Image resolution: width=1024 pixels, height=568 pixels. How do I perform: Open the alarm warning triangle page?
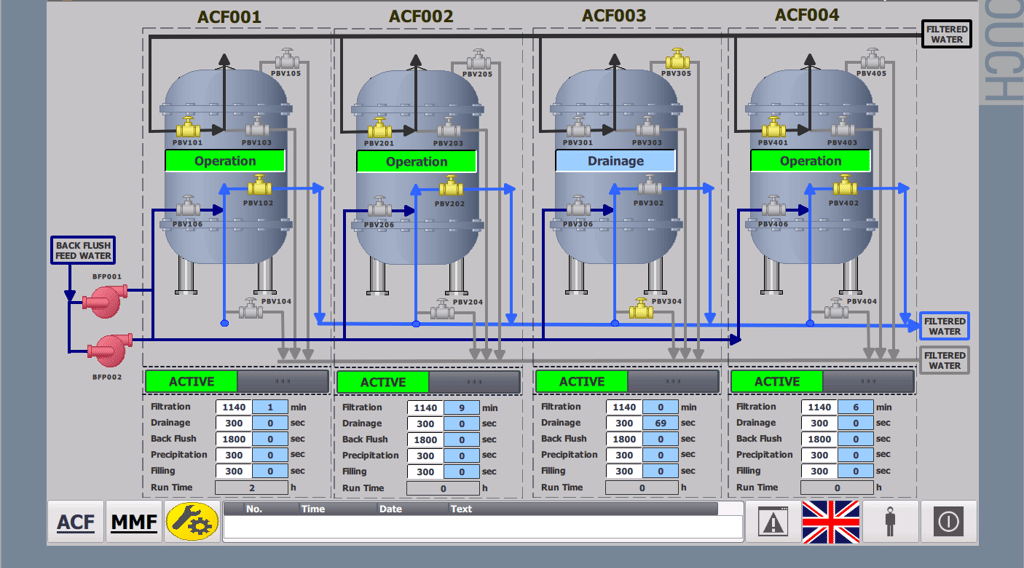click(773, 522)
